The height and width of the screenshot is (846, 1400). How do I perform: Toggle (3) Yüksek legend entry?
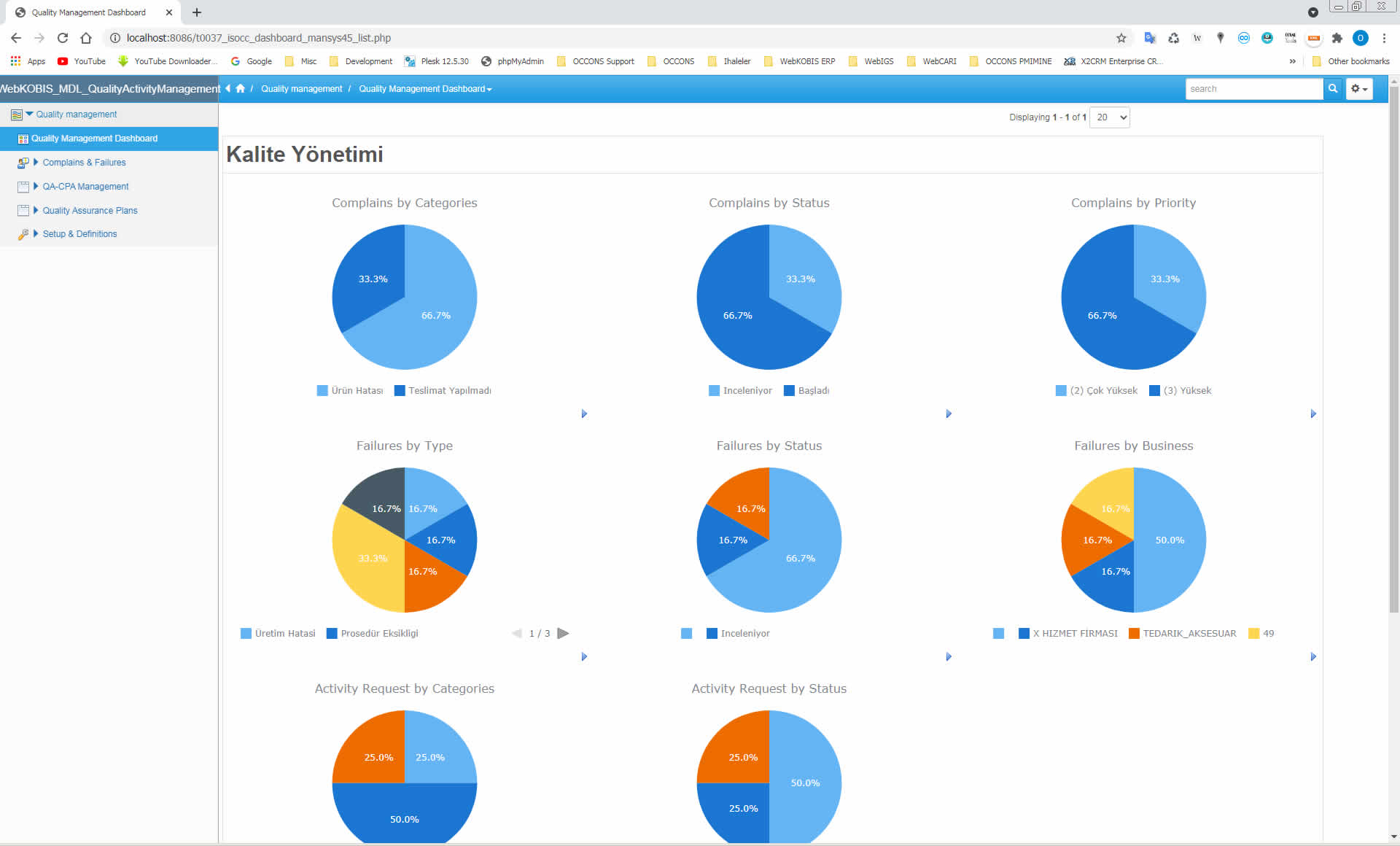click(x=1181, y=391)
